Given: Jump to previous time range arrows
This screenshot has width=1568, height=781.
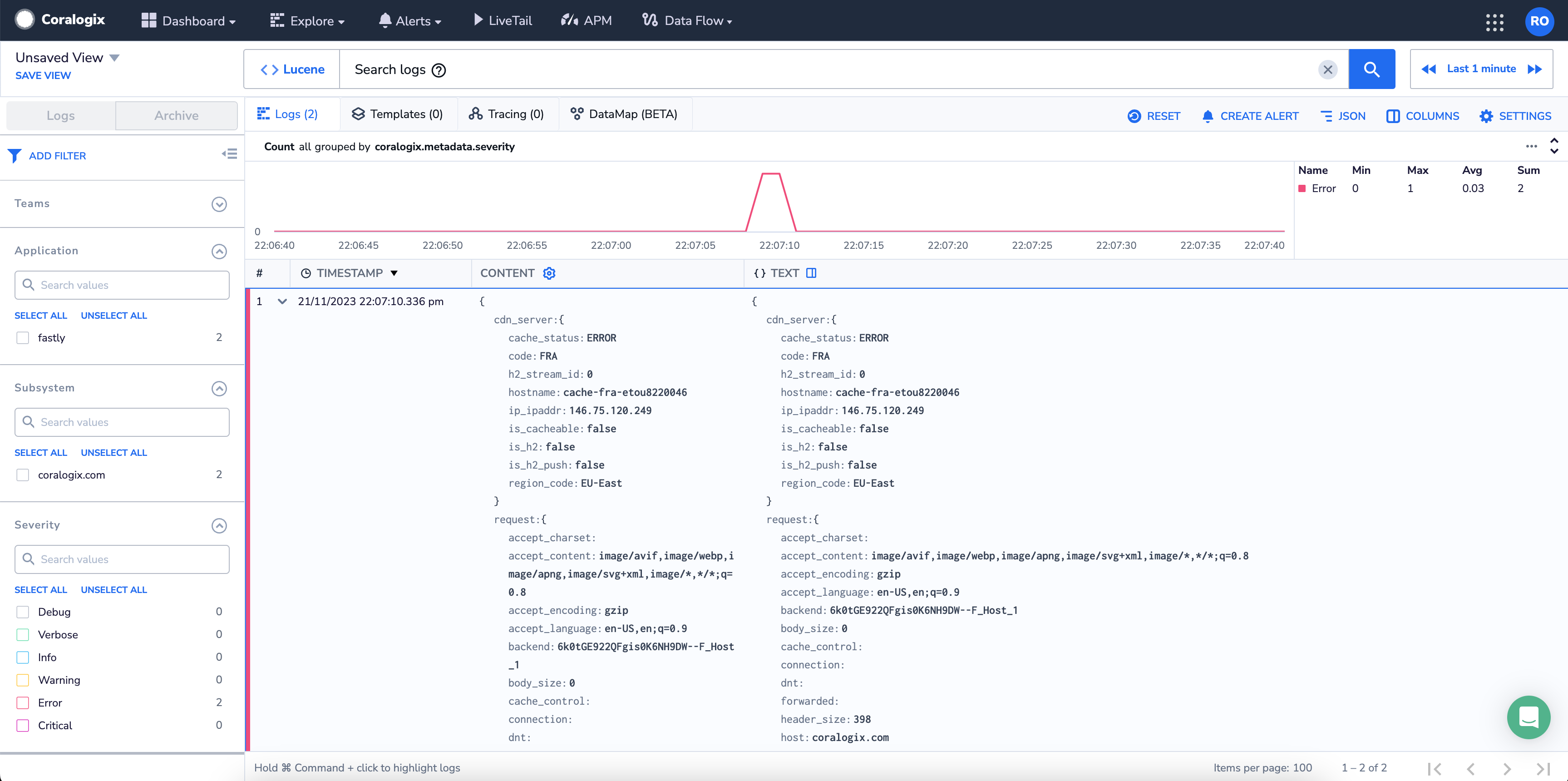Looking at the screenshot, I should [x=1429, y=69].
